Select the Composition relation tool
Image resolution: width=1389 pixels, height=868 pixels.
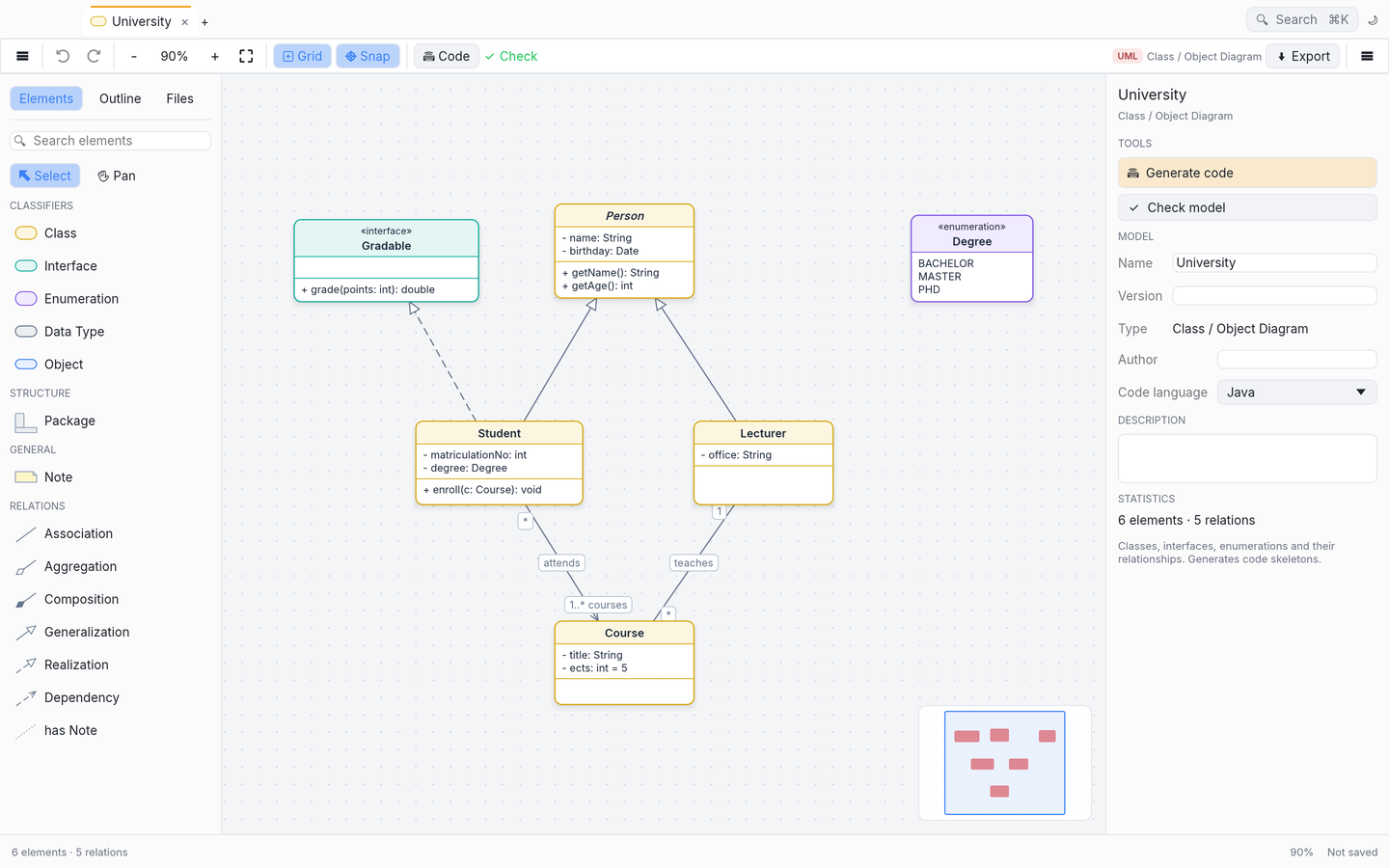[81, 599]
